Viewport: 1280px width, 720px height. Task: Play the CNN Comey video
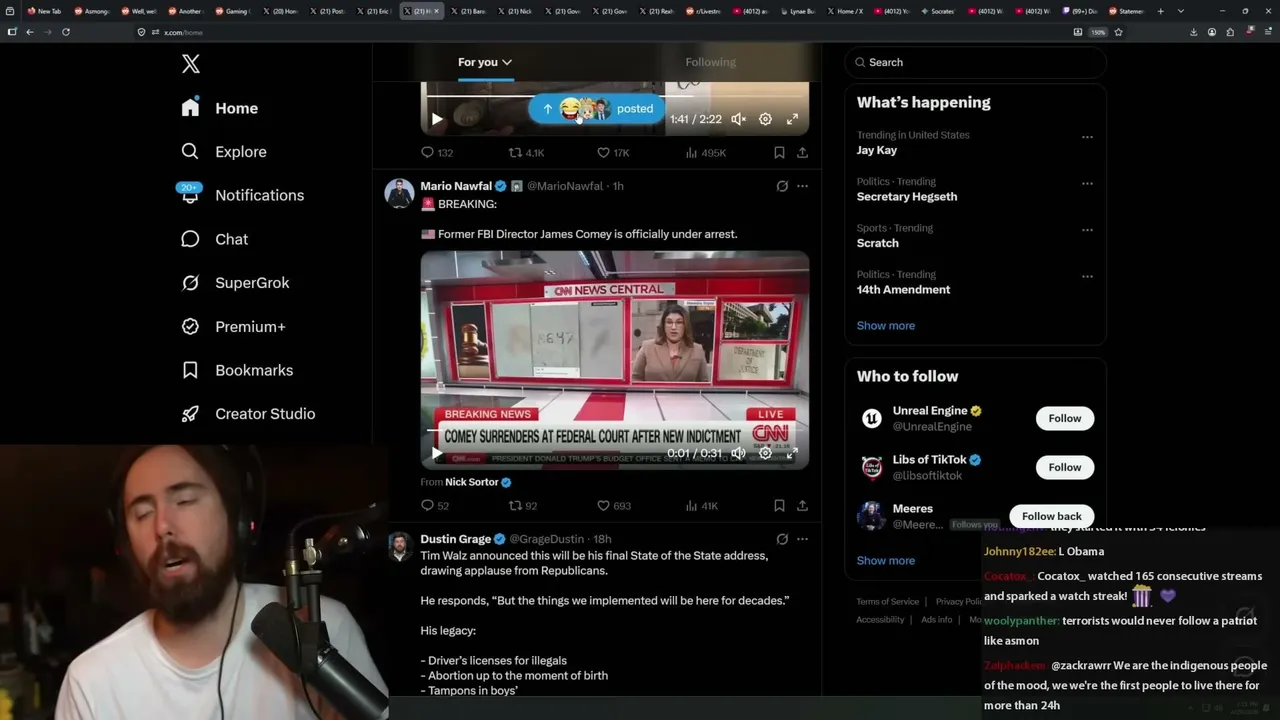437,453
